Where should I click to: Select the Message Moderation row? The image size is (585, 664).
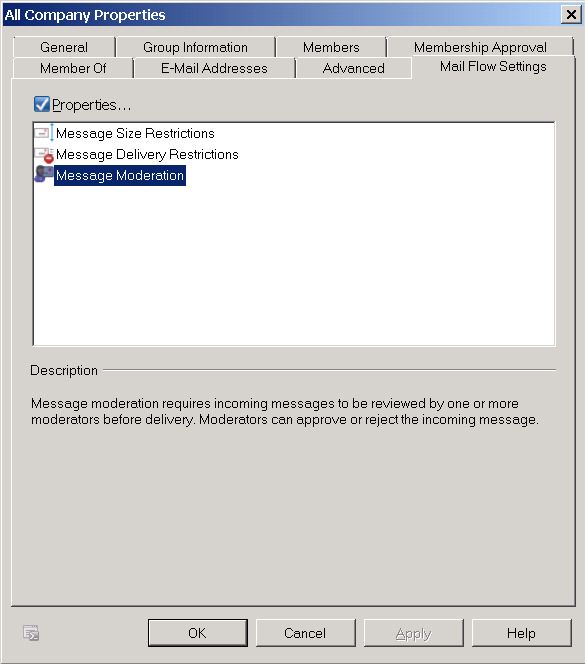click(120, 175)
